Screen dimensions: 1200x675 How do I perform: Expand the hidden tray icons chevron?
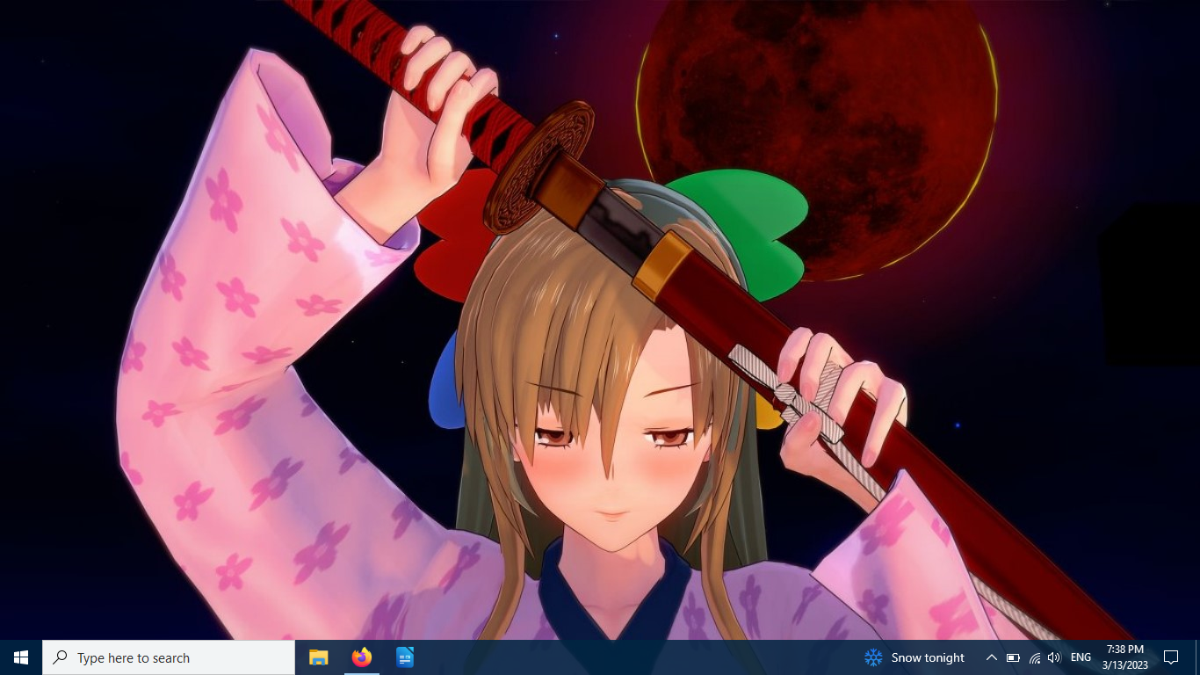click(x=991, y=658)
